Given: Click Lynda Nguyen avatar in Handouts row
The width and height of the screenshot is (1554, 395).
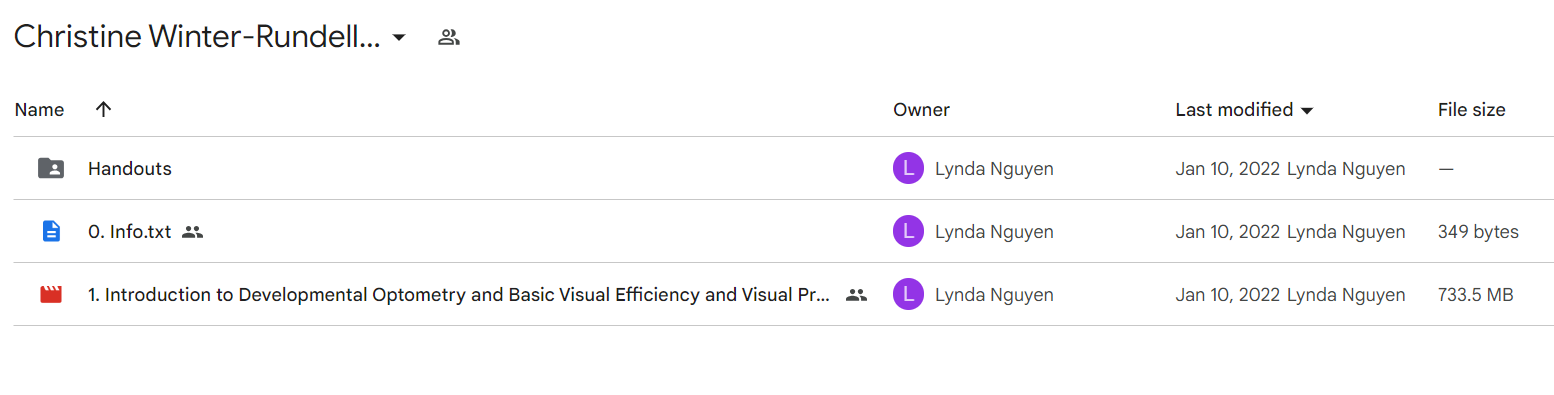Looking at the screenshot, I should [907, 169].
